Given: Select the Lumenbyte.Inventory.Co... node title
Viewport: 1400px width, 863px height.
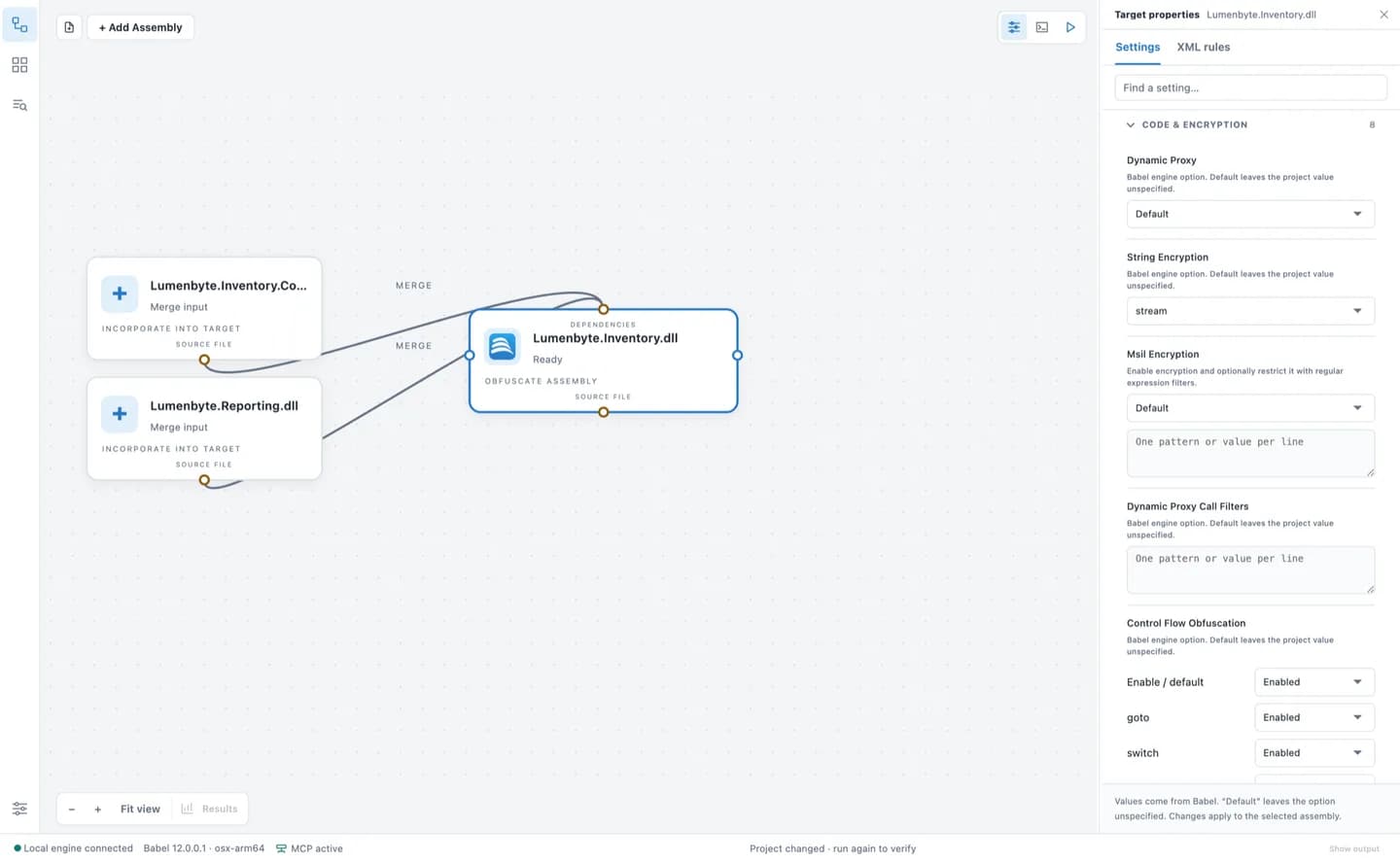Looking at the screenshot, I should point(228,286).
